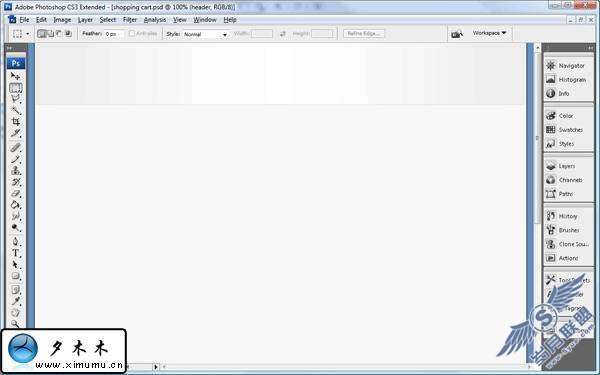Open the Filter menu
The height and width of the screenshot is (375, 600).
[130, 20]
